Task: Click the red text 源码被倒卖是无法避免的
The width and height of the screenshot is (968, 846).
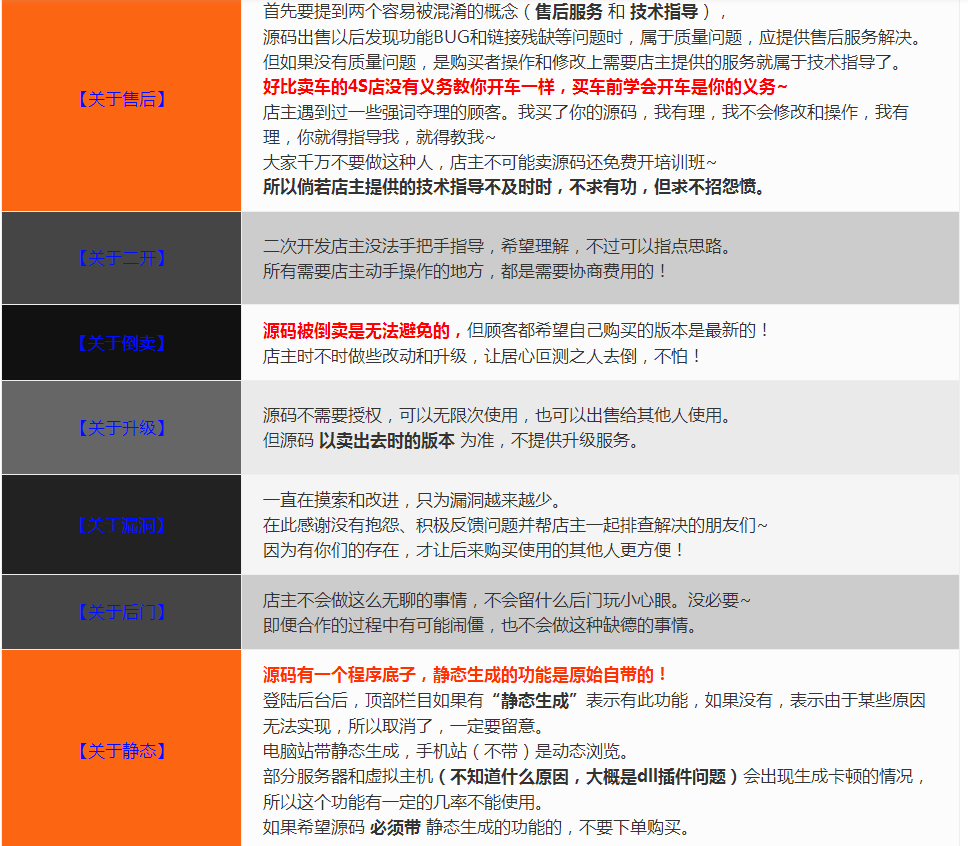Action: pos(363,330)
